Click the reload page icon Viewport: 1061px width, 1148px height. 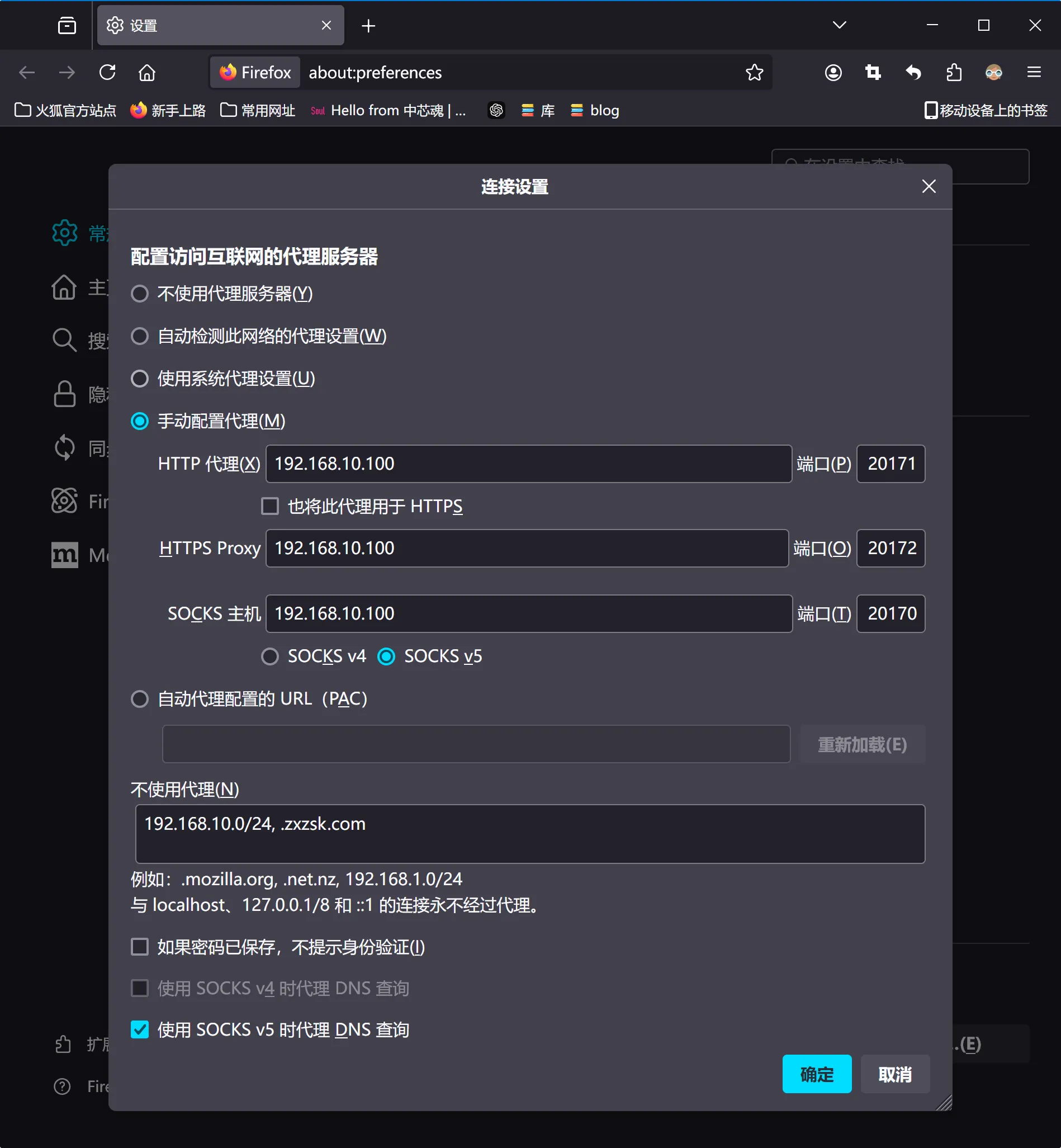[107, 72]
